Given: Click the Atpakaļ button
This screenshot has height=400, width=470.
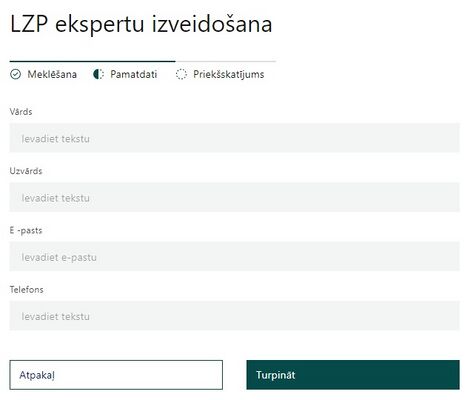Looking at the screenshot, I should [116, 375].
